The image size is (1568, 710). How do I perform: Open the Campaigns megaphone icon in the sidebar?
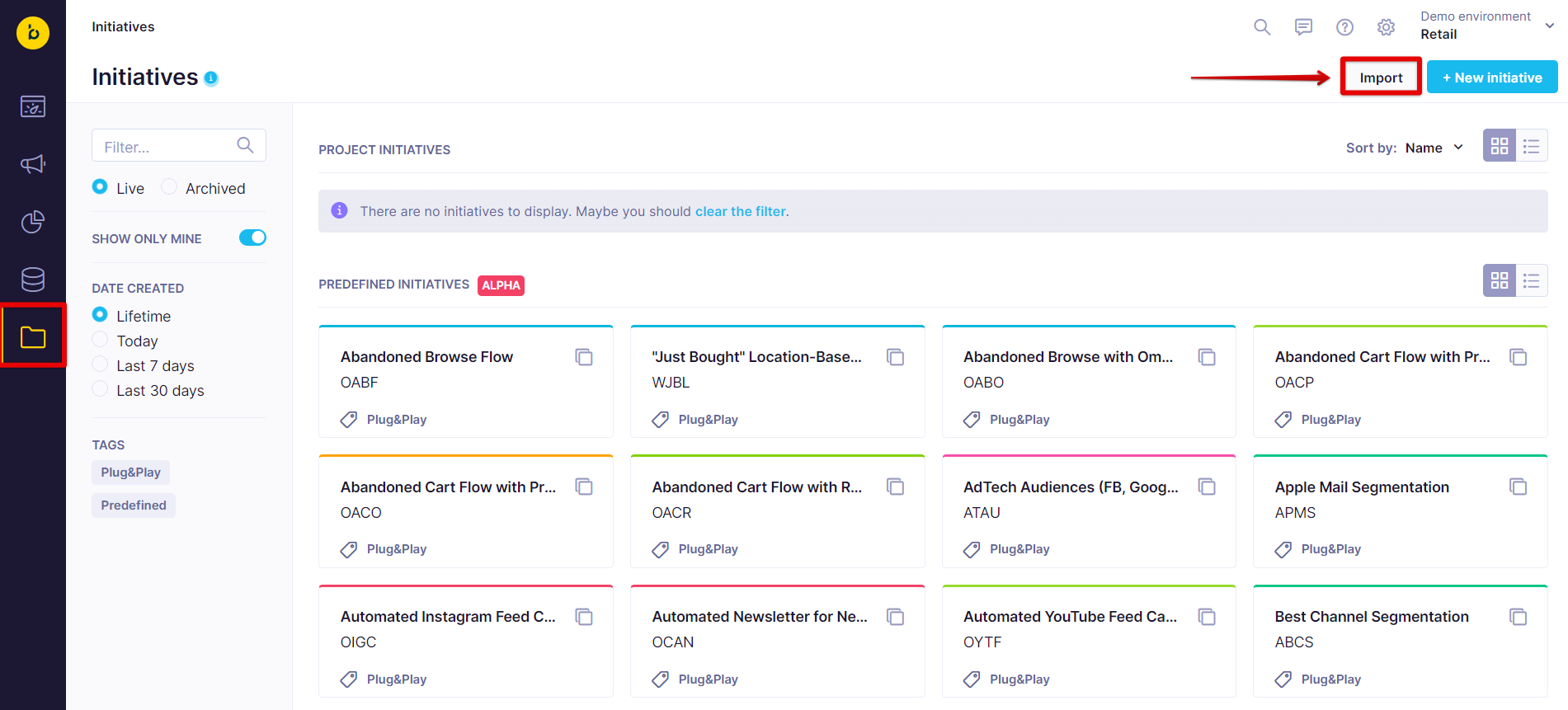pos(33,164)
